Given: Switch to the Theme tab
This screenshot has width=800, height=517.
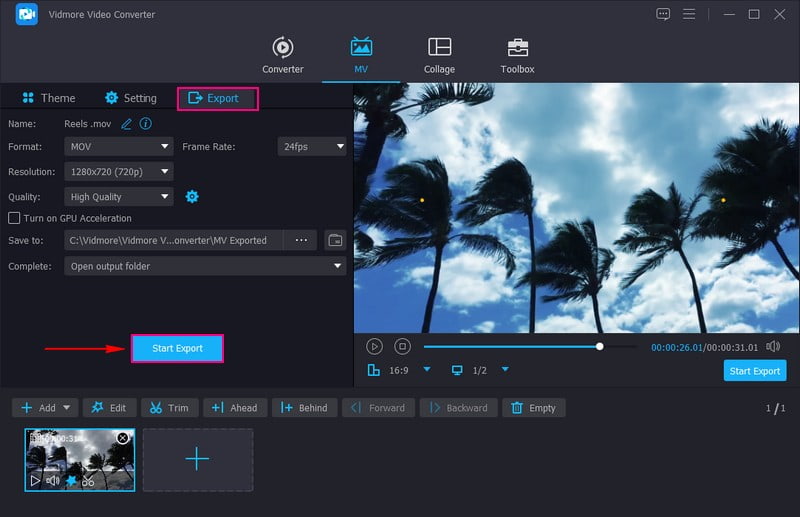Looking at the screenshot, I should tap(48, 98).
